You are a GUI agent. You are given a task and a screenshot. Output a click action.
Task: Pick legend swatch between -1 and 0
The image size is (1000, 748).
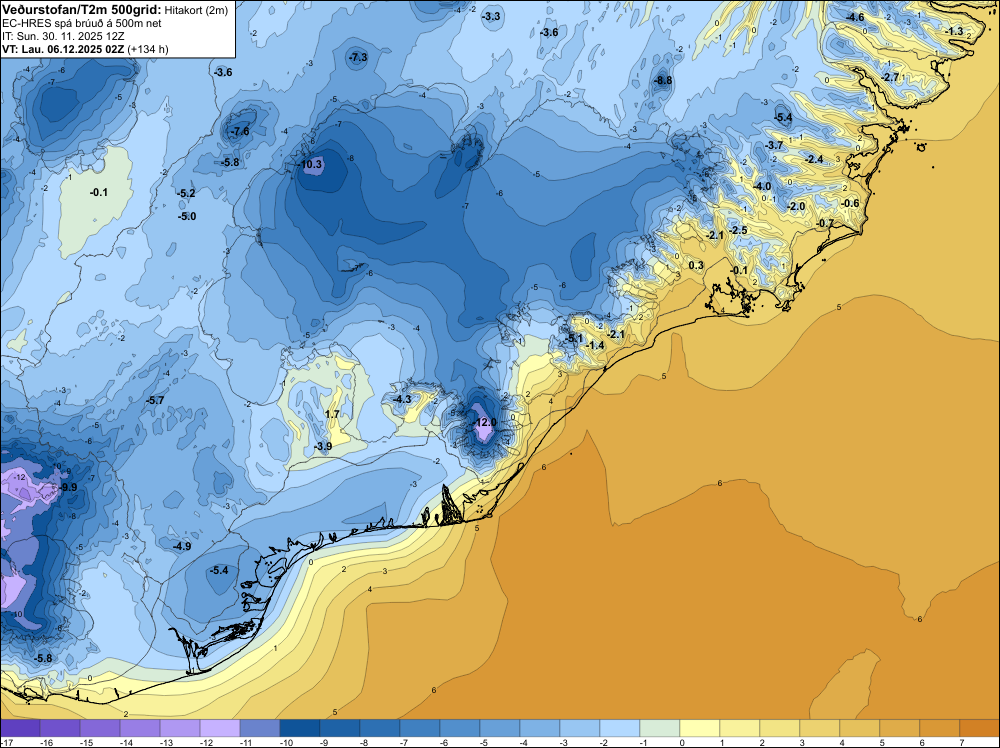pyautogui.click(x=659, y=728)
